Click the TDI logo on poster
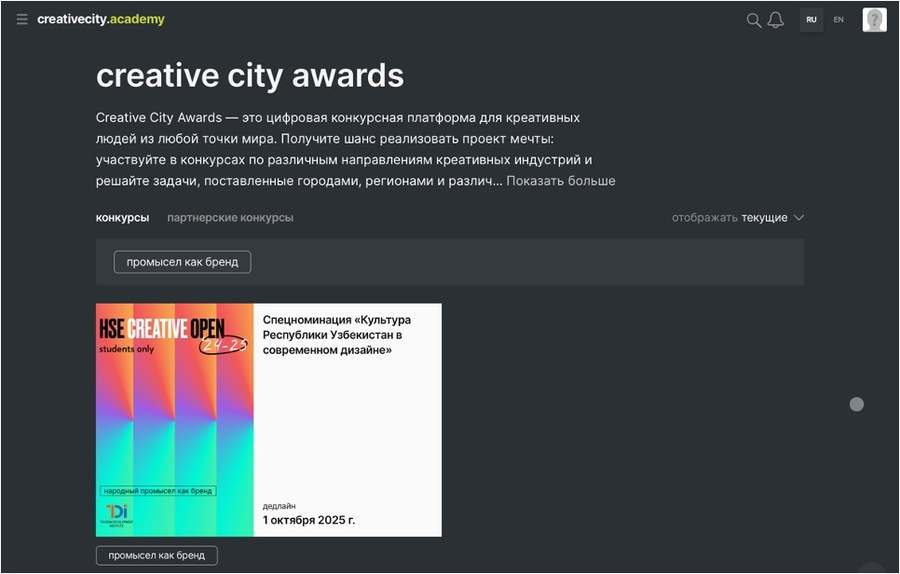The width and height of the screenshot is (900, 574). [117, 514]
